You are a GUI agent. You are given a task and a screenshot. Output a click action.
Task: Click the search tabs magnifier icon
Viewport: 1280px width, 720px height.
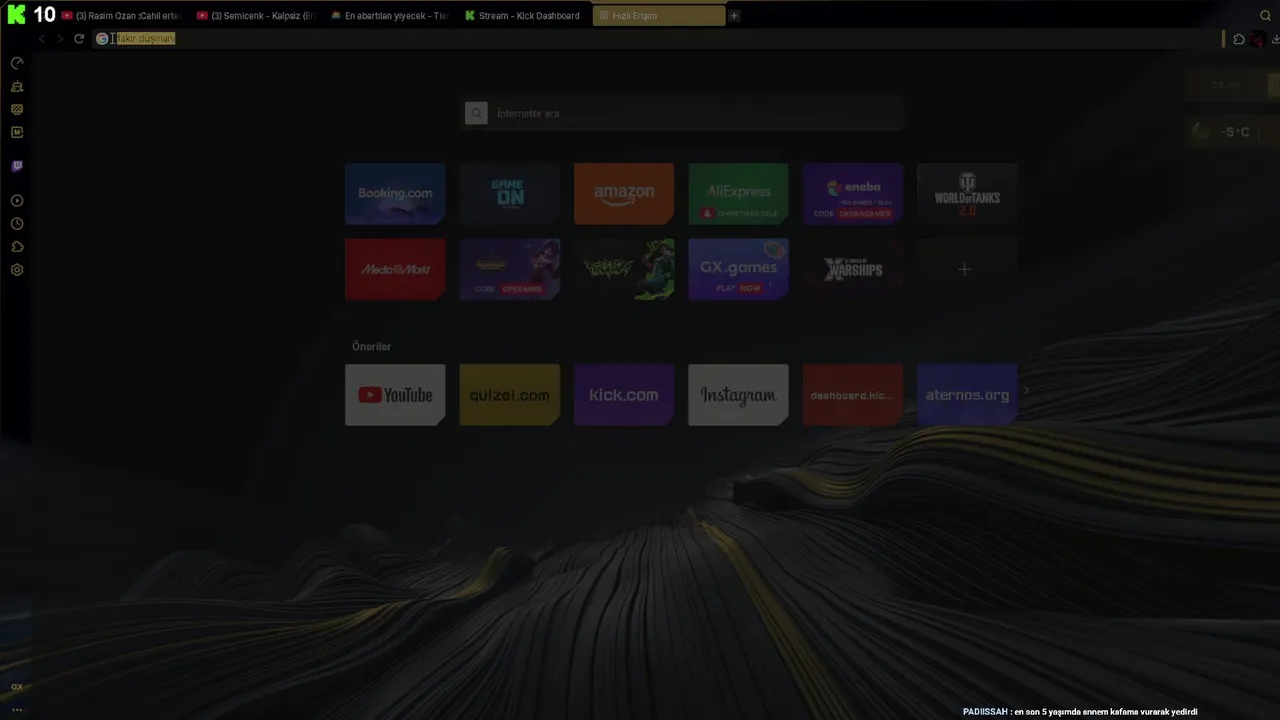(x=1266, y=16)
